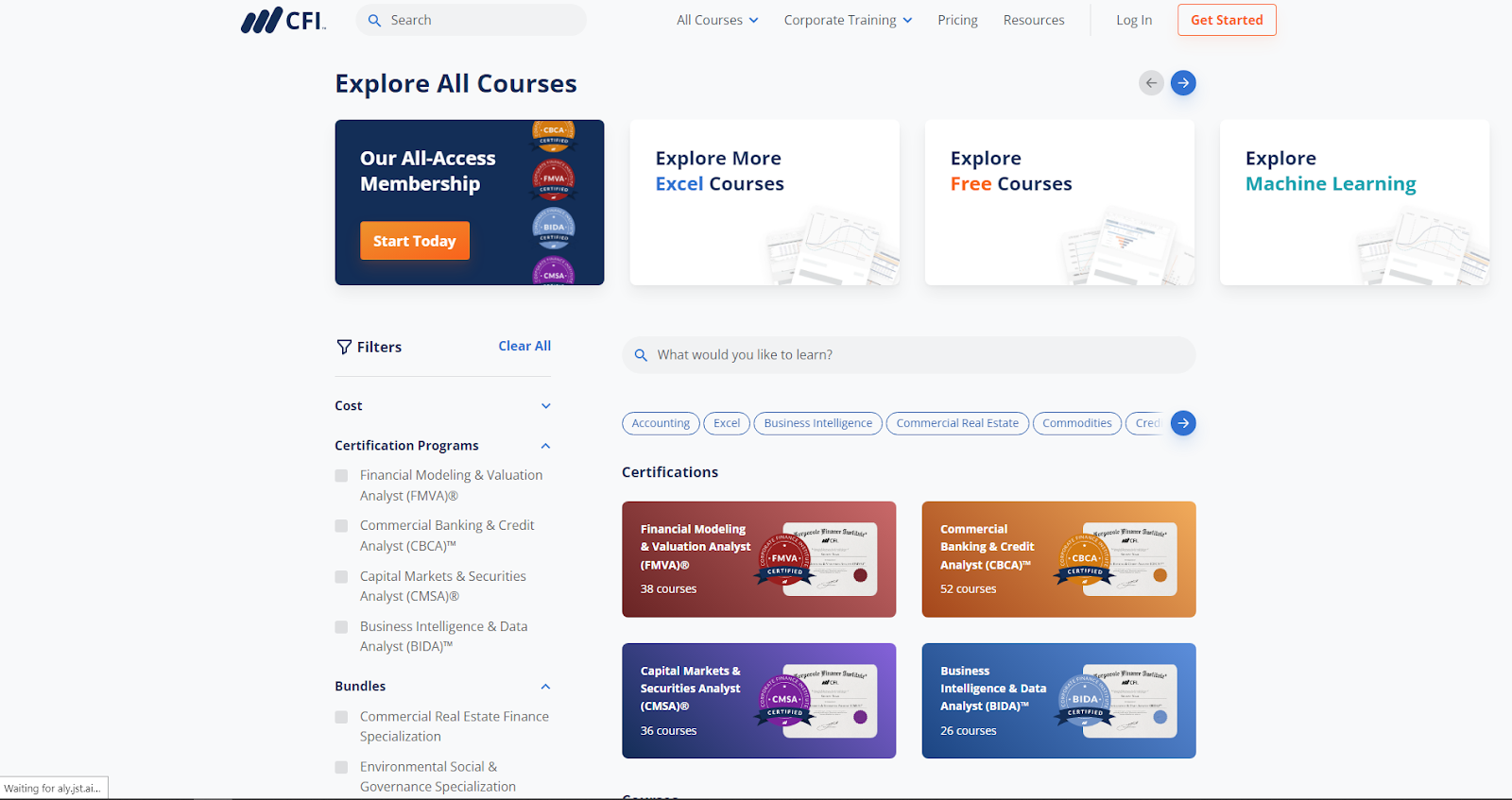The image size is (1512, 800).
Task: Select the Excel topic tag
Action: pyautogui.click(x=727, y=423)
